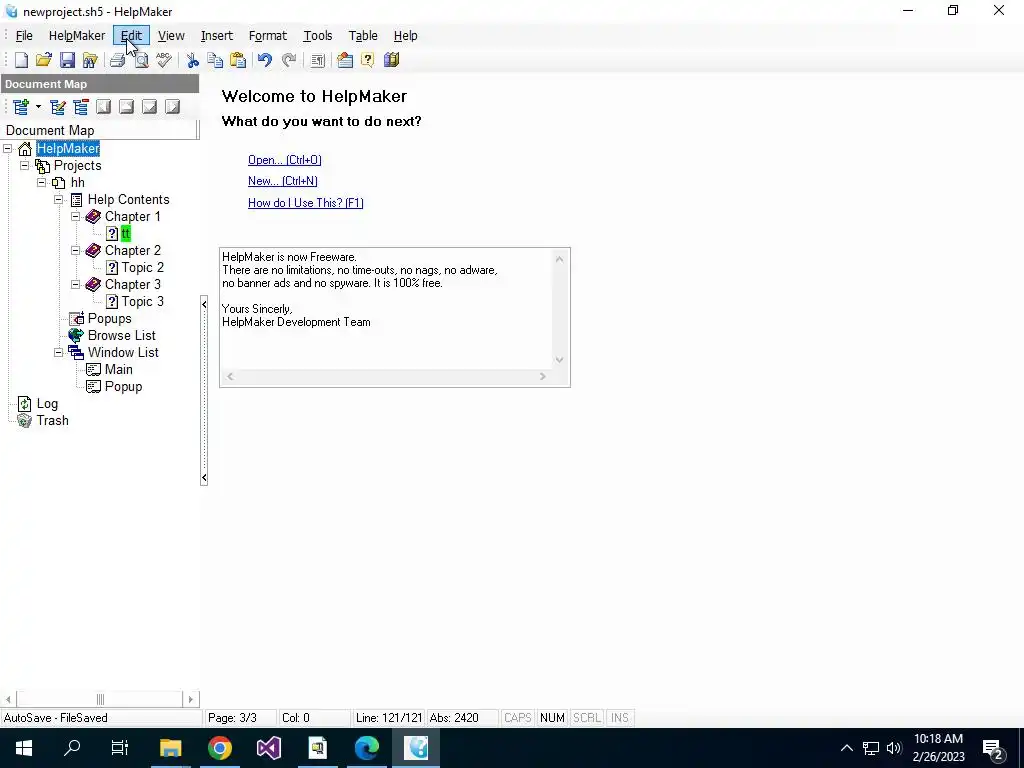1024x768 pixels.
Task: Click the copy icon in toolbar
Action: tap(215, 60)
